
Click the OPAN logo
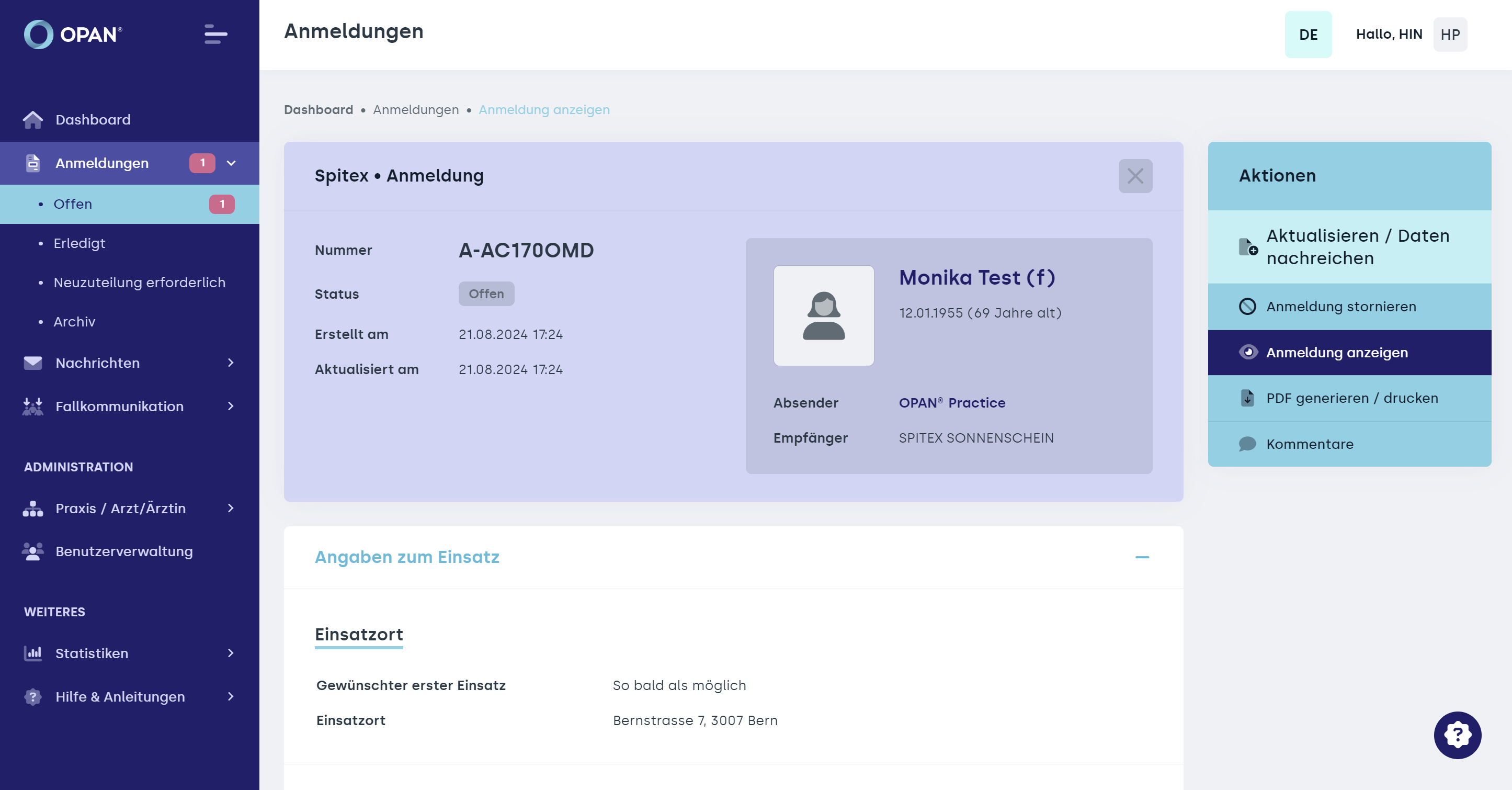pos(73,35)
